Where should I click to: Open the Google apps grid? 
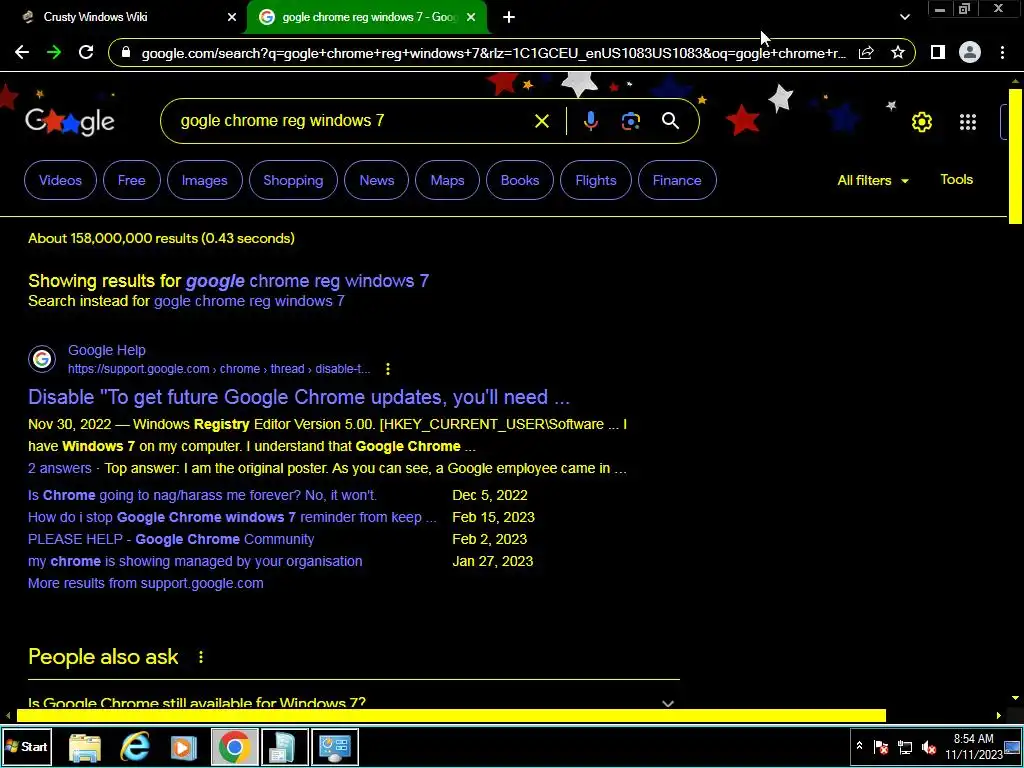click(968, 121)
